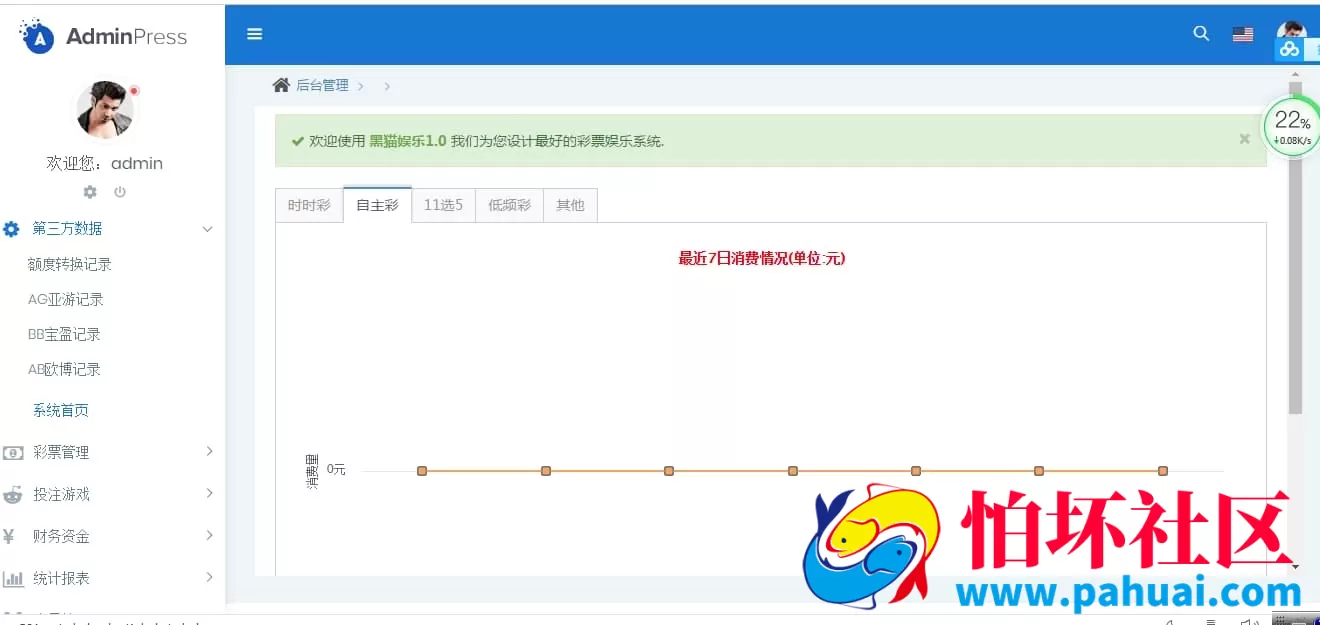The image size is (1320, 625).
Task: Dismiss the green welcome alert
Action: pyautogui.click(x=1244, y=138)
